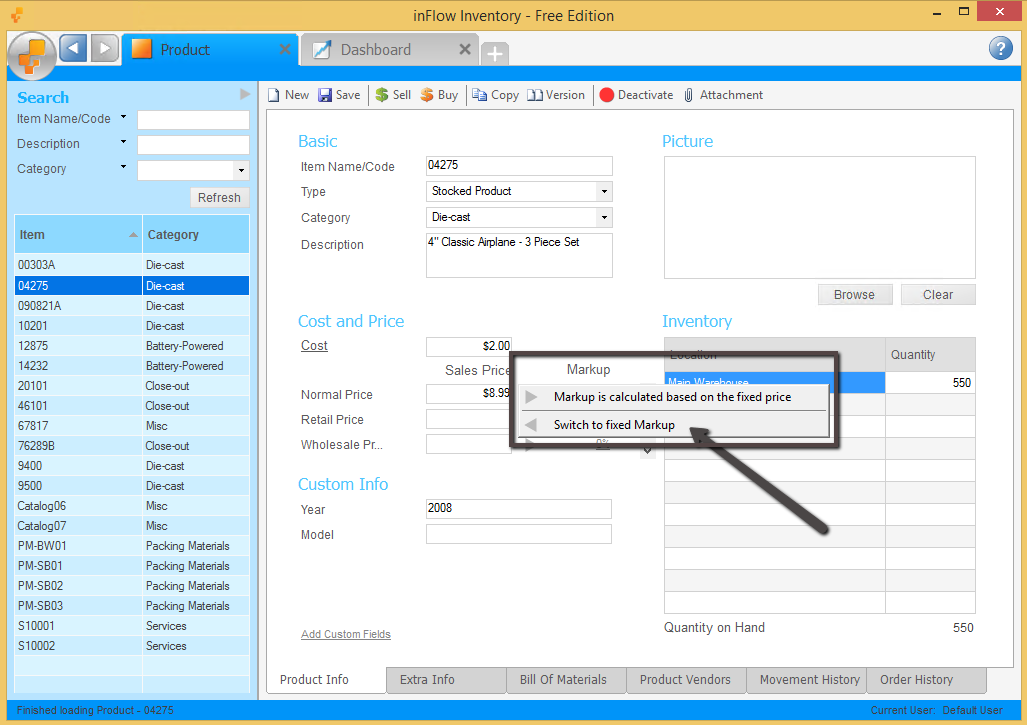Screen dimensions: 1027x725
Task: Click the Item Name/Code field containing 04275
Action: click(x=519, y=166)
